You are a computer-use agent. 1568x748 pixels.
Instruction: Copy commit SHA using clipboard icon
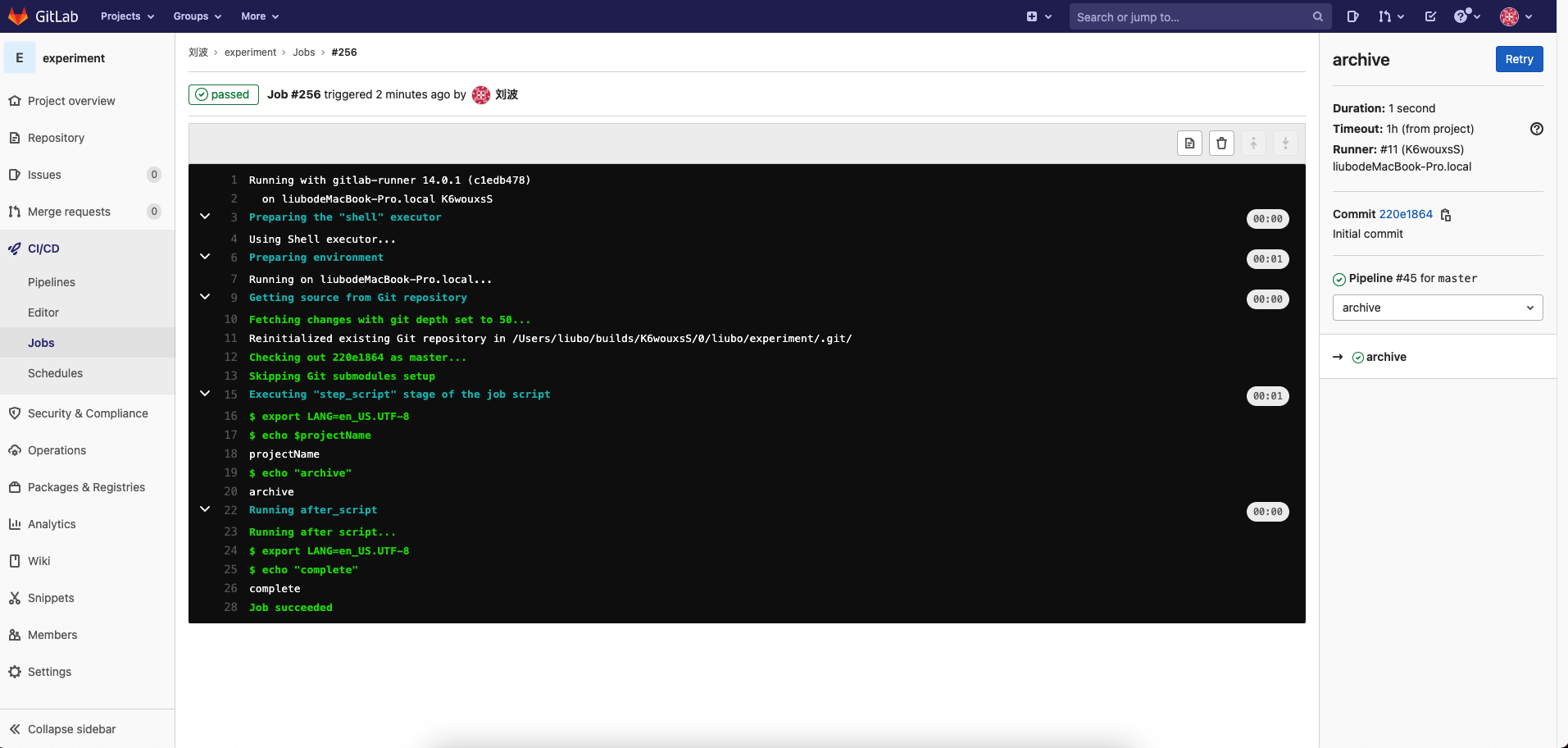tap(1446, 215)
